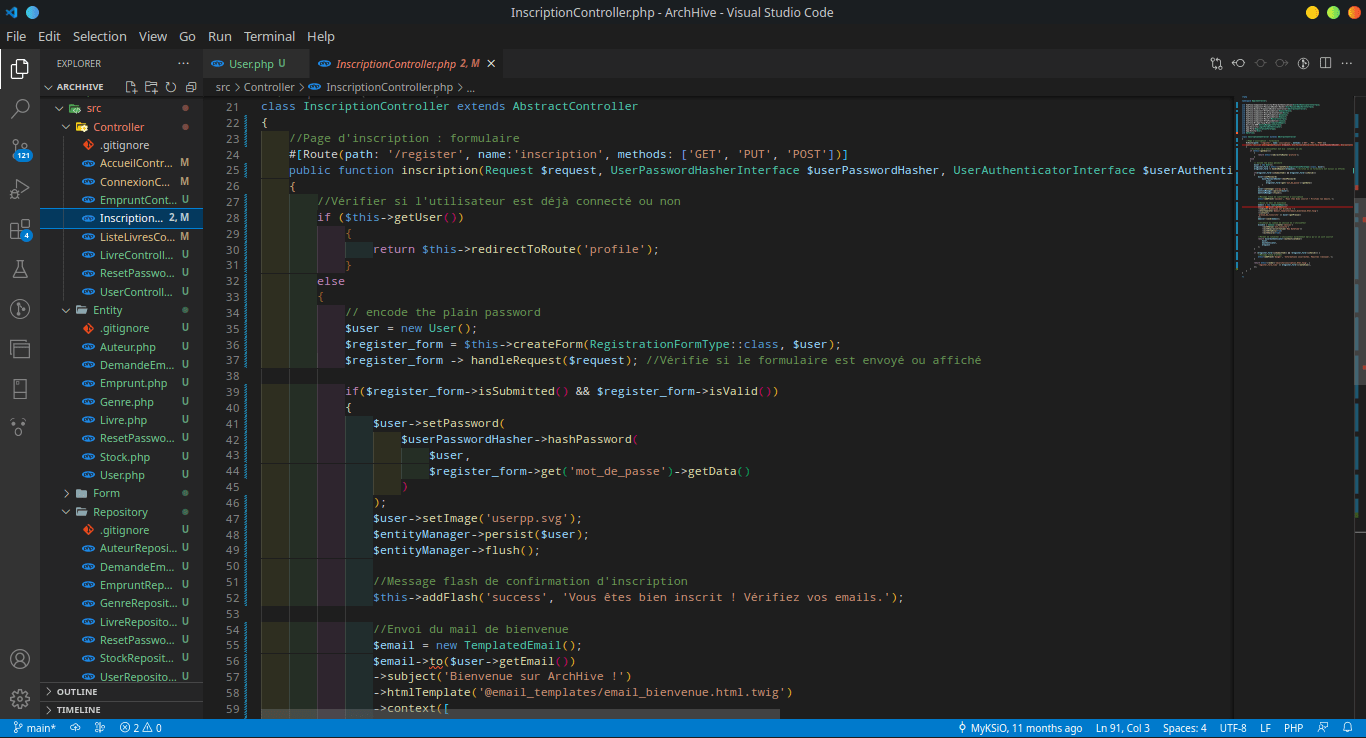Toggle split editor layout button
Image resolution: width=1366 pixels, height=738 pixels.
click(x=1325, y=63)
